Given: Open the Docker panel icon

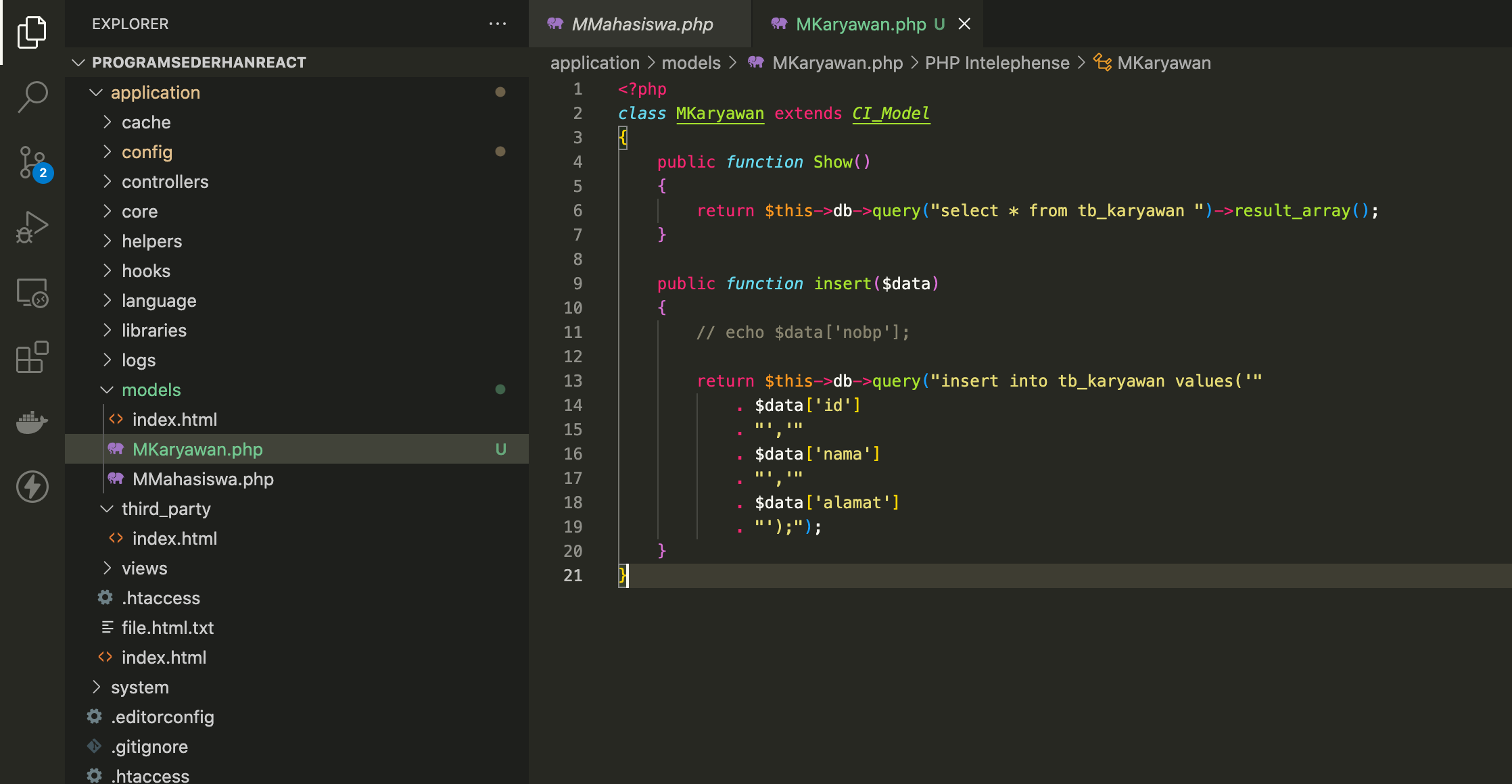Looking at the screenshot, I should pyautogui.click(x=32, y=422).
